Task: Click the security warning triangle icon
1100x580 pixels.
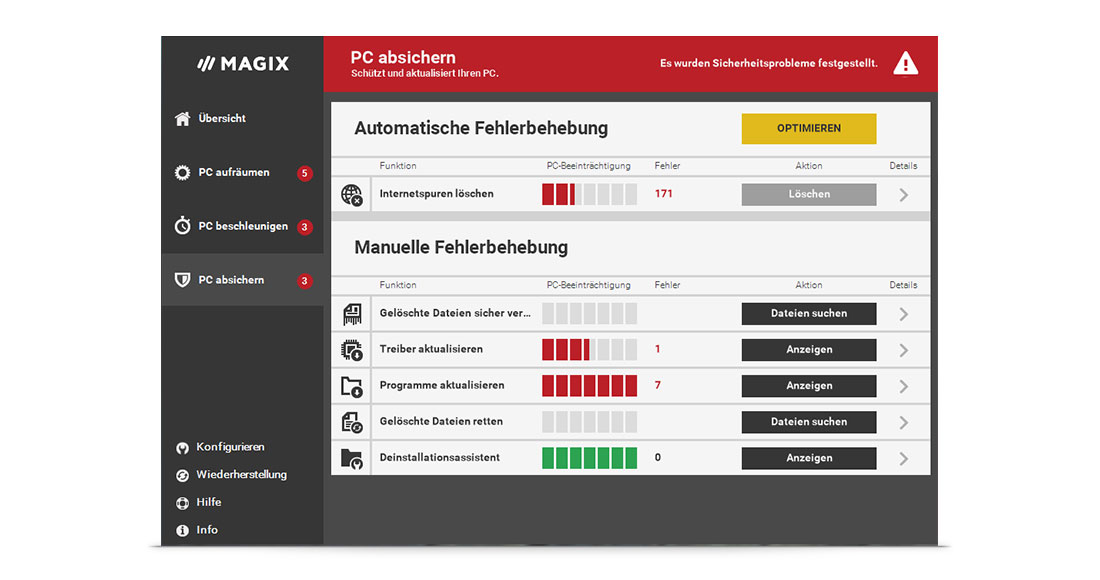Action: (x=905, y=62)
